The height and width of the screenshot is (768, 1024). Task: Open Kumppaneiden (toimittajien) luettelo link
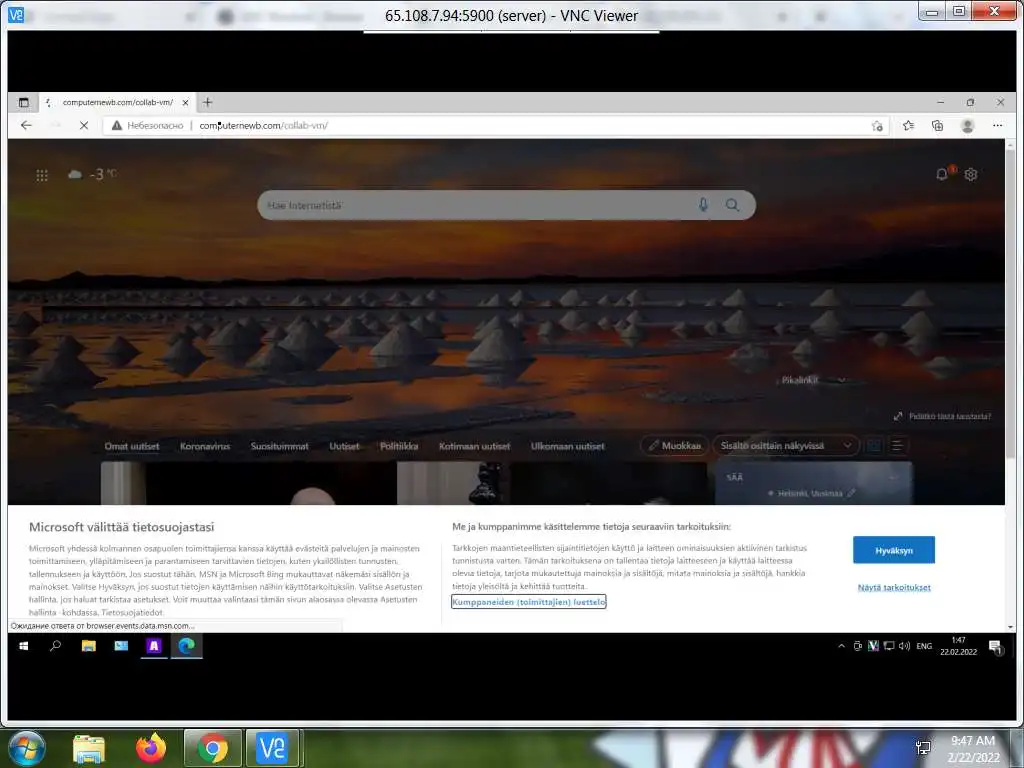click(x=529, y=601)
